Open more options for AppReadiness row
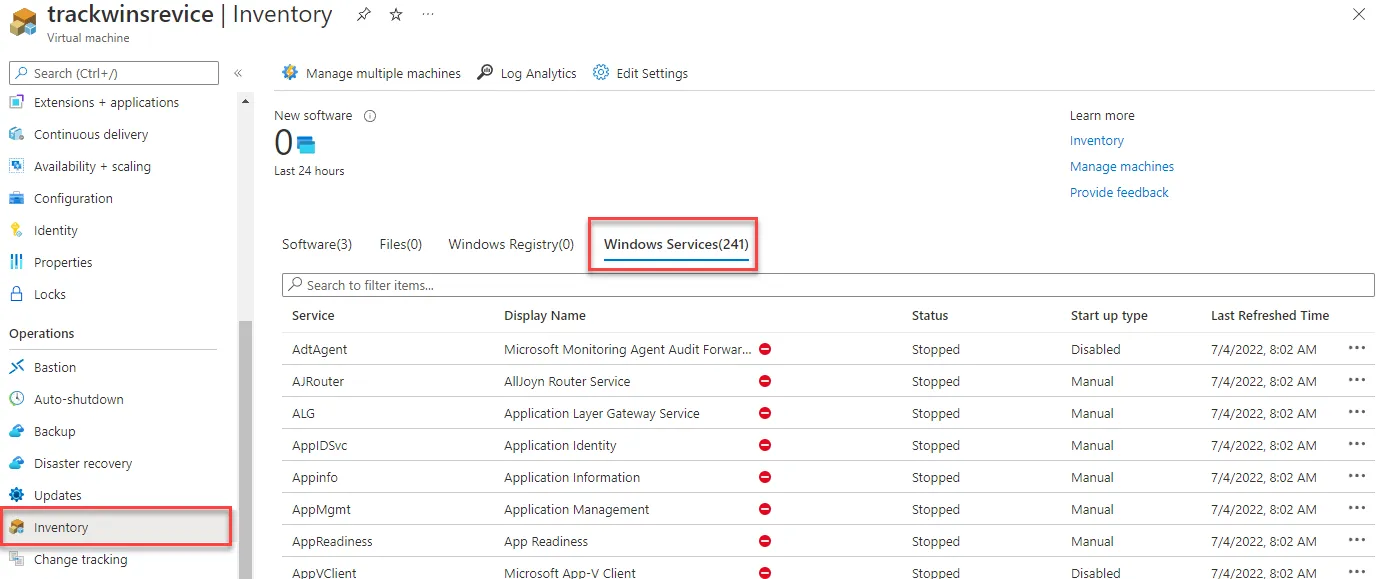1386x579 pixels. (1357, 540)
